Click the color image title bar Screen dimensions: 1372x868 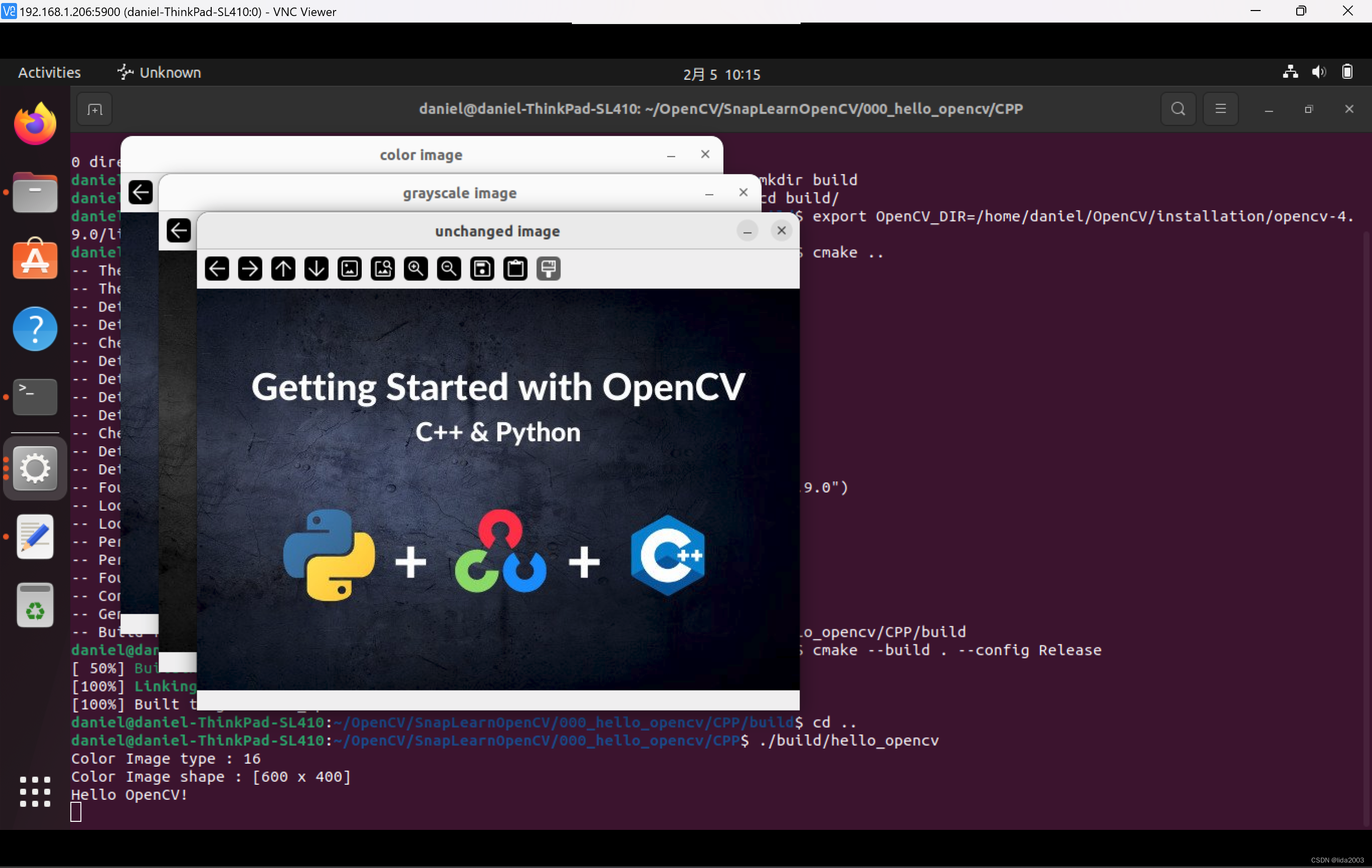coord(421,154)
